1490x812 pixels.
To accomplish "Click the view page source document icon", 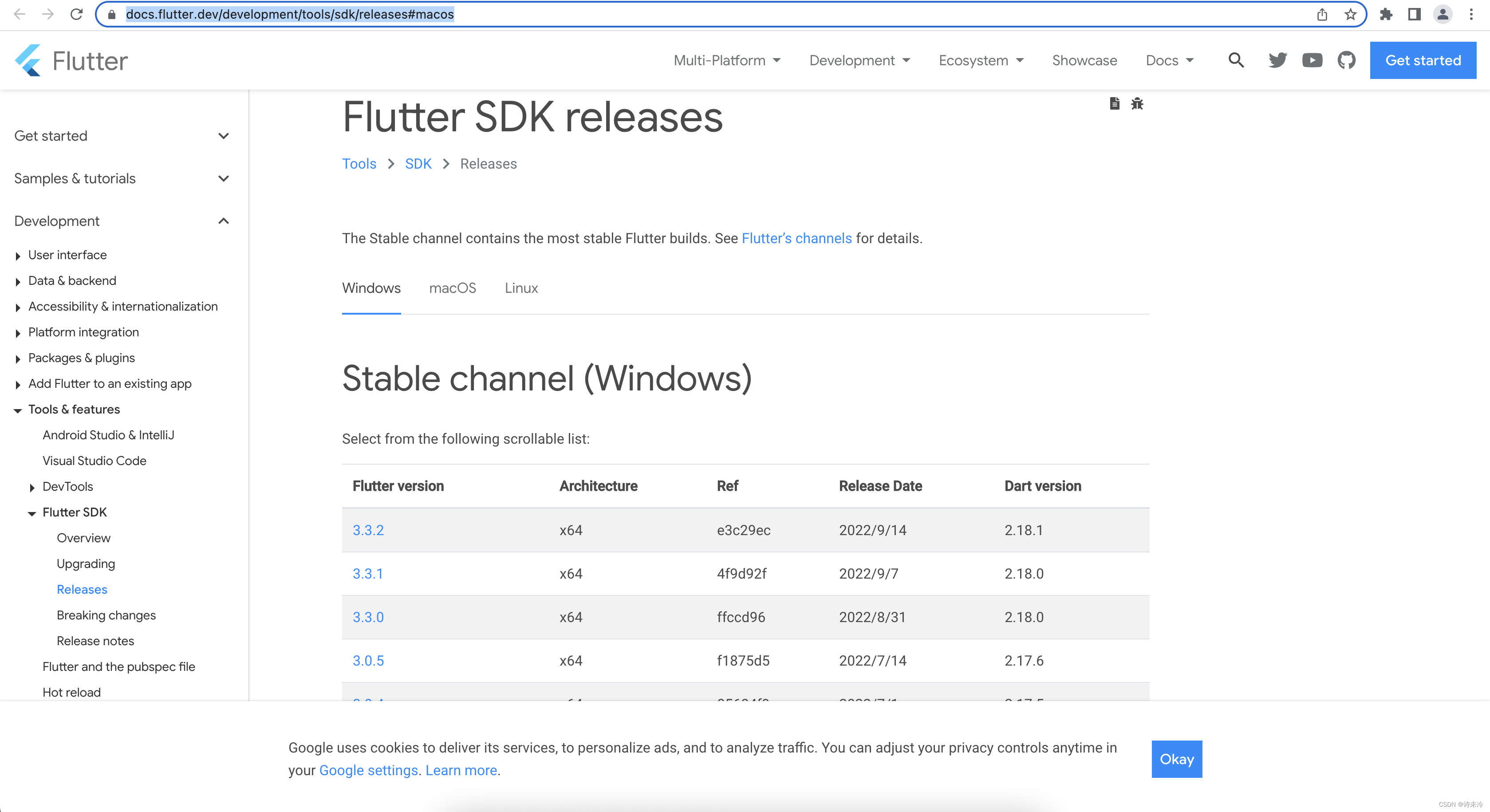I will [x=1115, y=103].
